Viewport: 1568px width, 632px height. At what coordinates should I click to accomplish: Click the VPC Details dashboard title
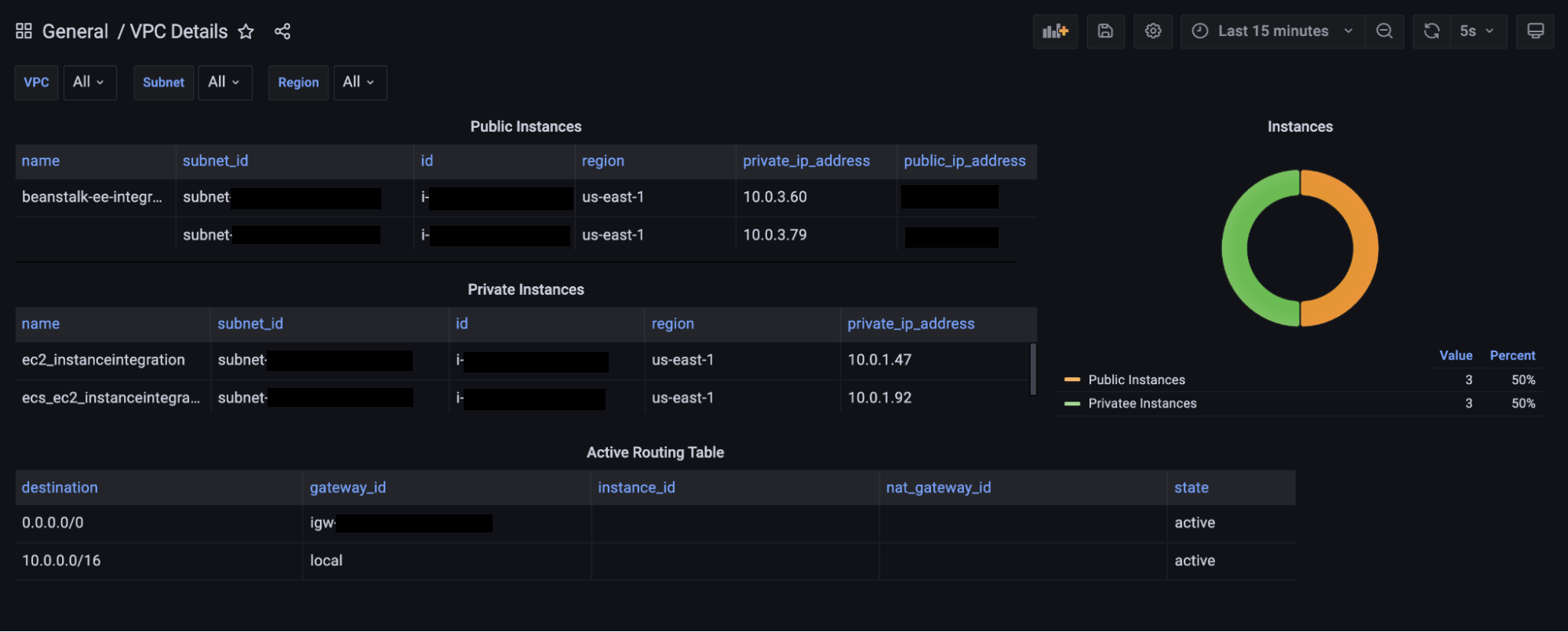coord(179,31)
